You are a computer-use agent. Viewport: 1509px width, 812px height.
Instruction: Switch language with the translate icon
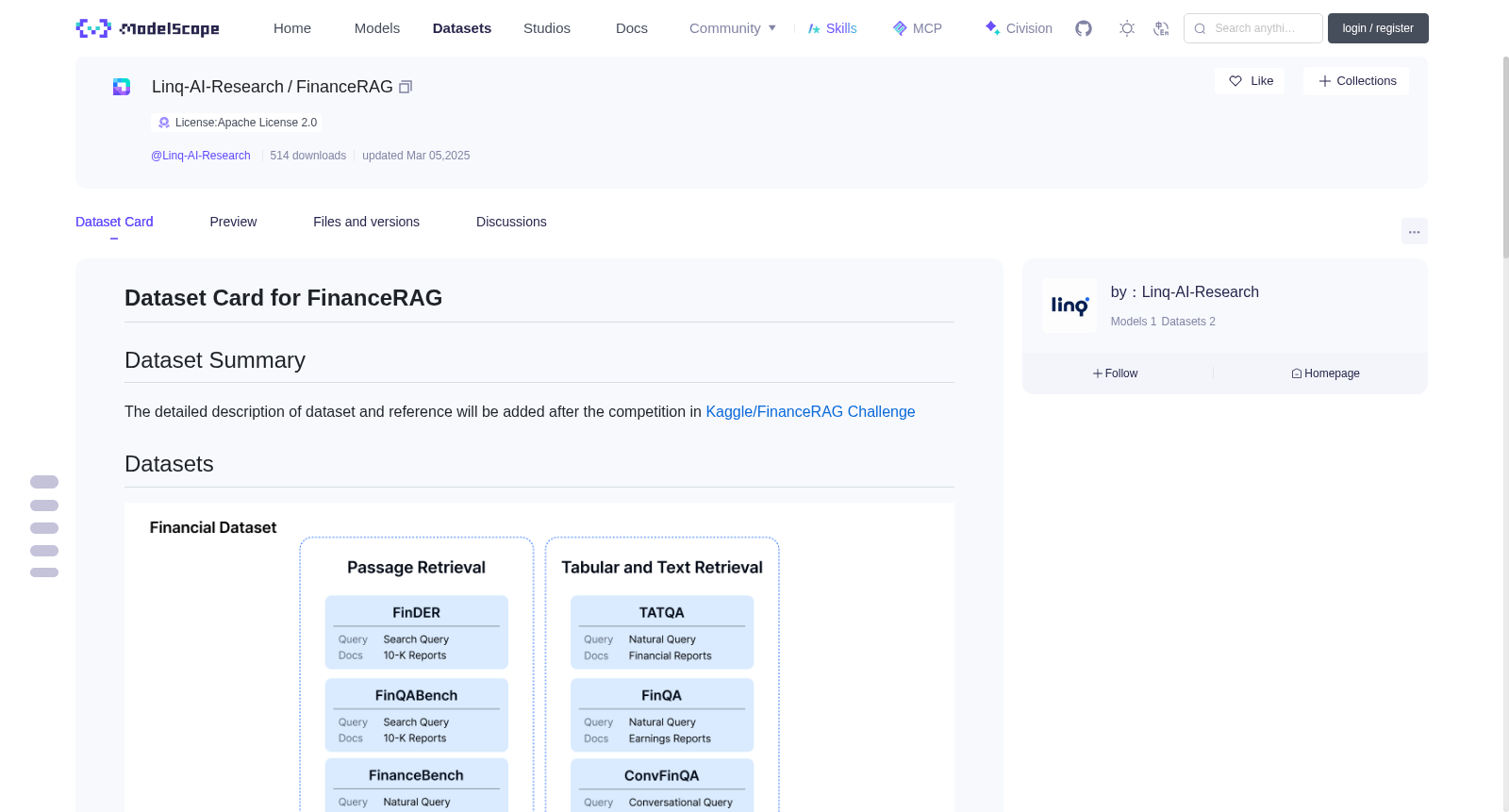1161,28
